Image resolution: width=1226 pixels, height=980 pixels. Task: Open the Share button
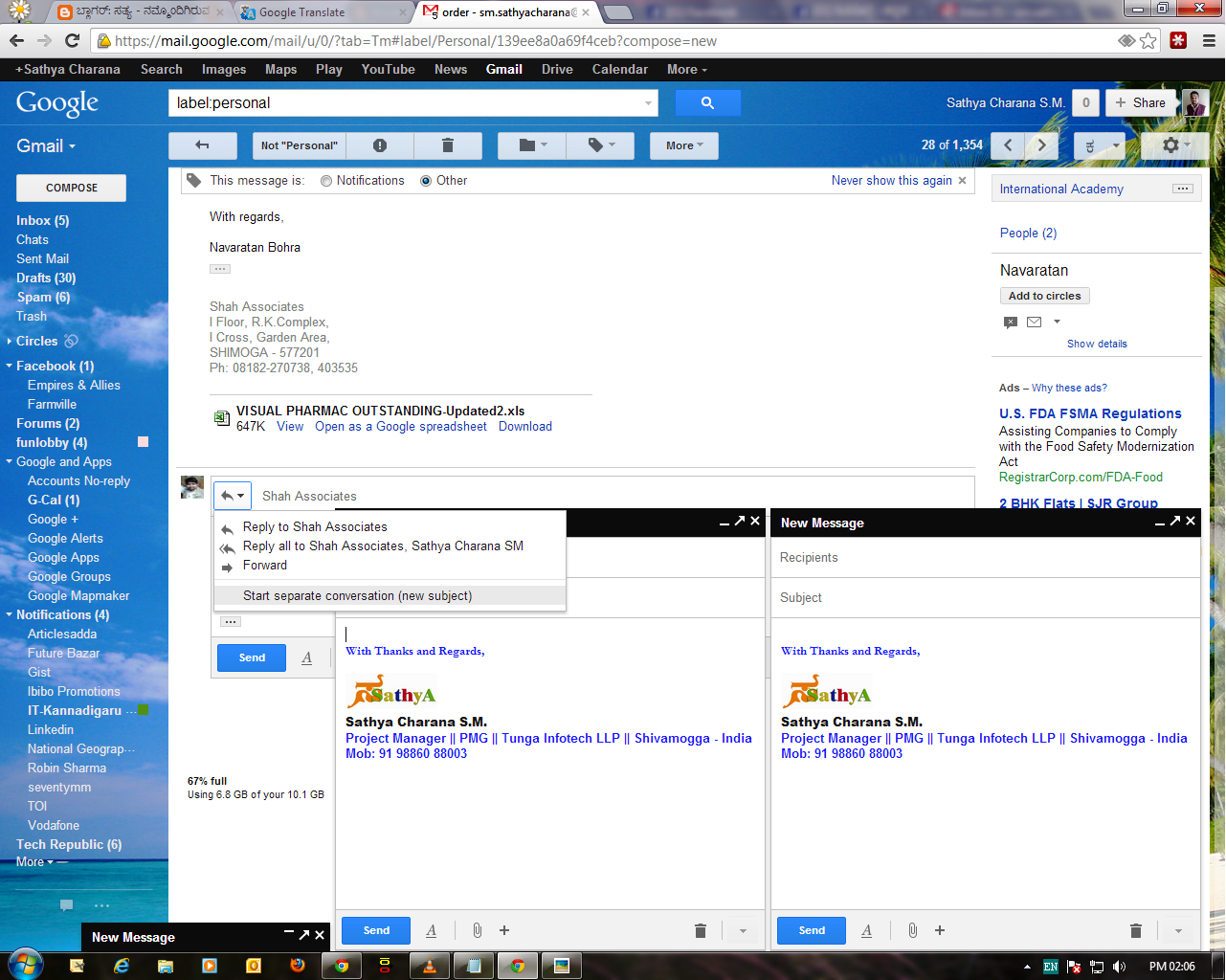click(x=1140, y=102)
